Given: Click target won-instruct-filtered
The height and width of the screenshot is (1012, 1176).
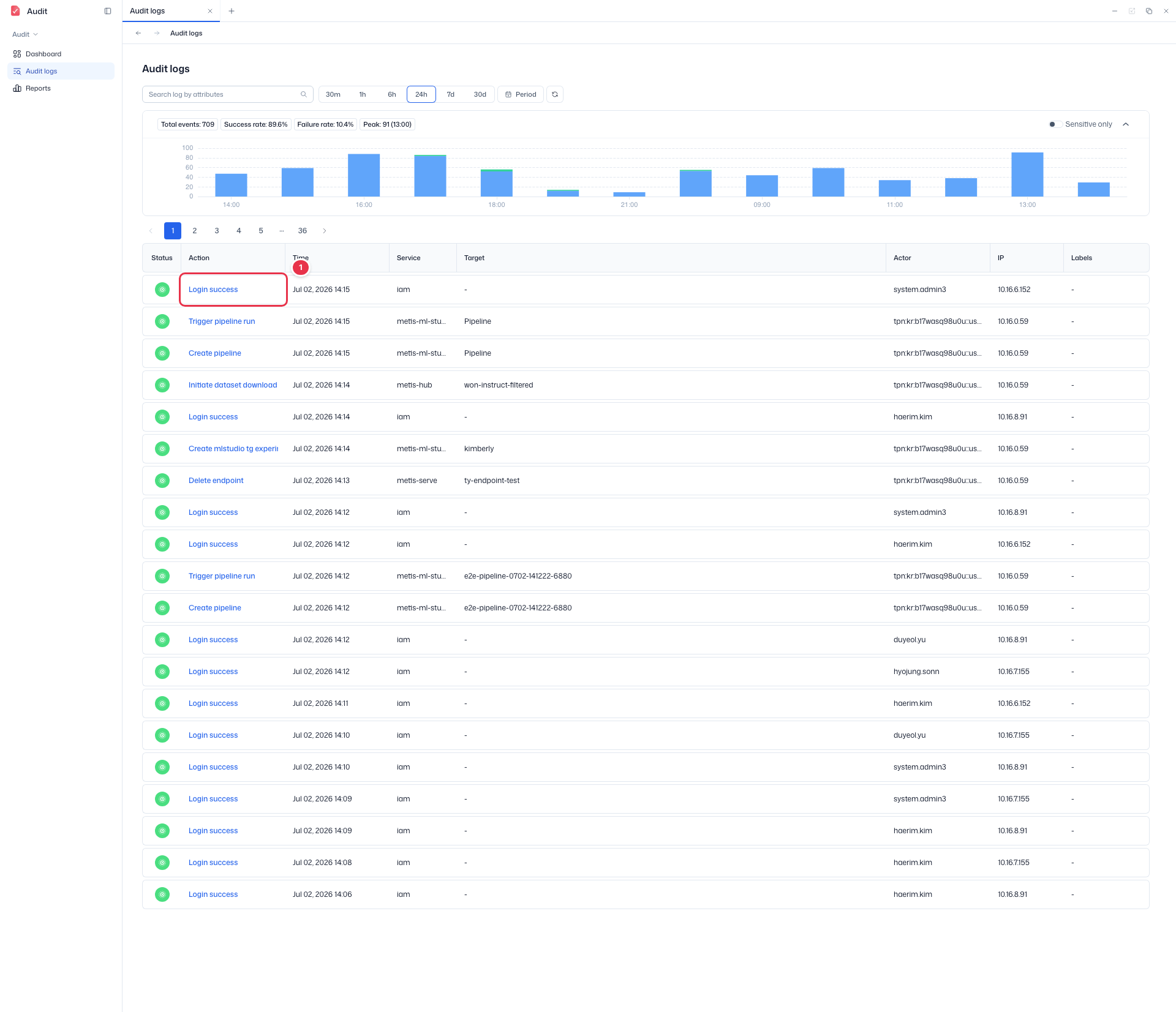Looking at the screenshot, I should (x=499, y=385).
